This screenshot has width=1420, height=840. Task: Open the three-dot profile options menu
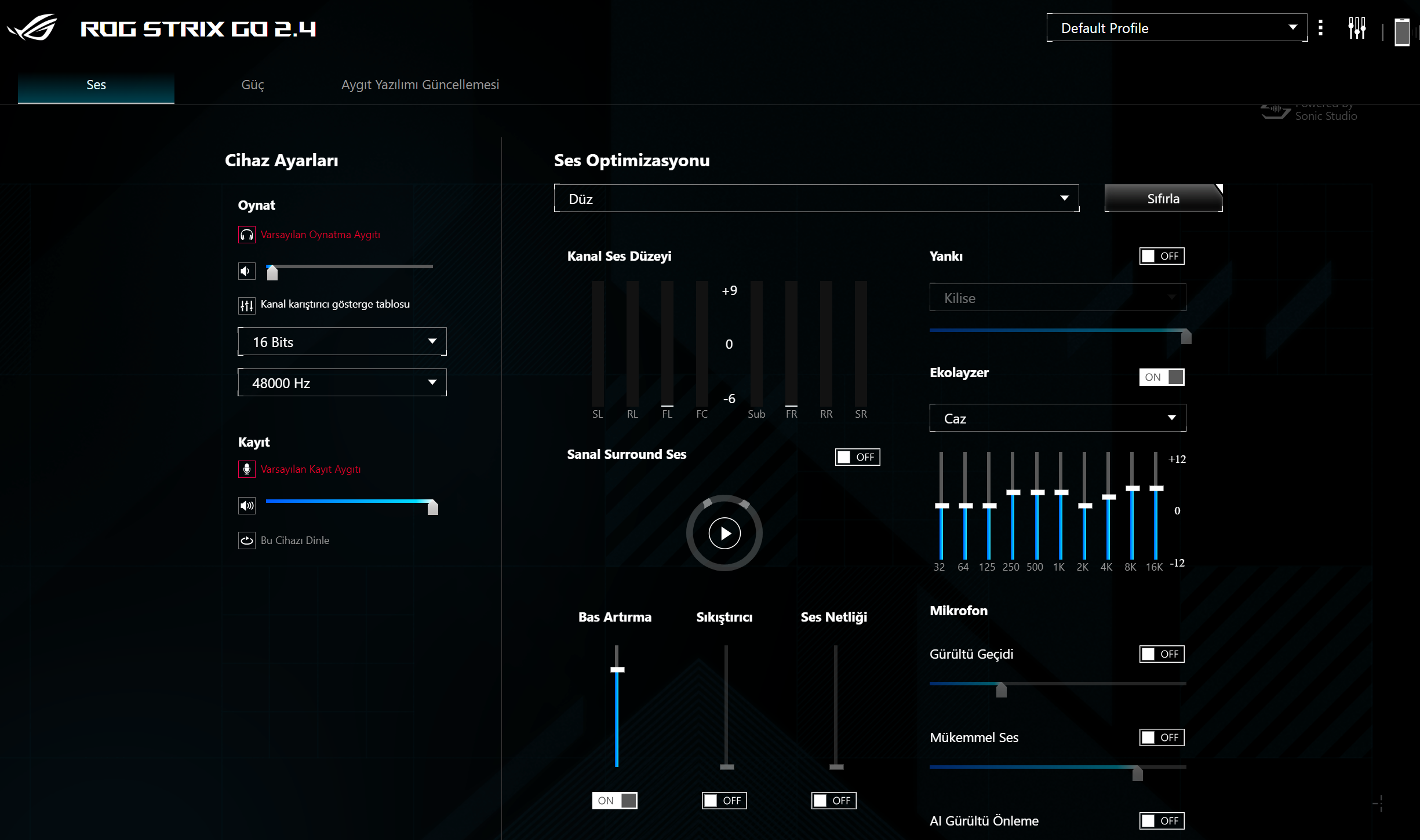click(x=1320, y=28)
